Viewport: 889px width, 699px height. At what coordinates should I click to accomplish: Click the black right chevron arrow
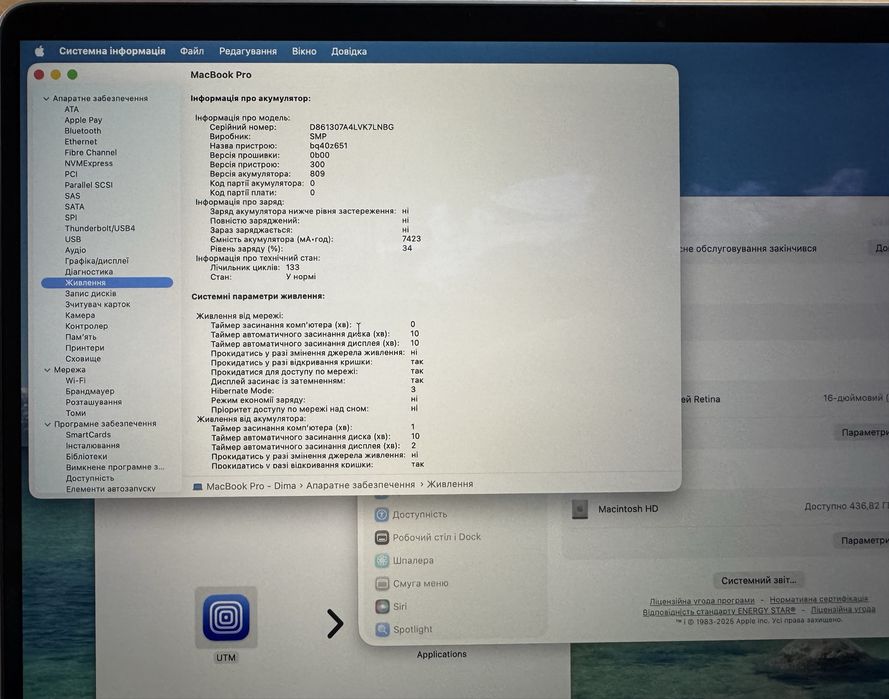pos(336,624)
